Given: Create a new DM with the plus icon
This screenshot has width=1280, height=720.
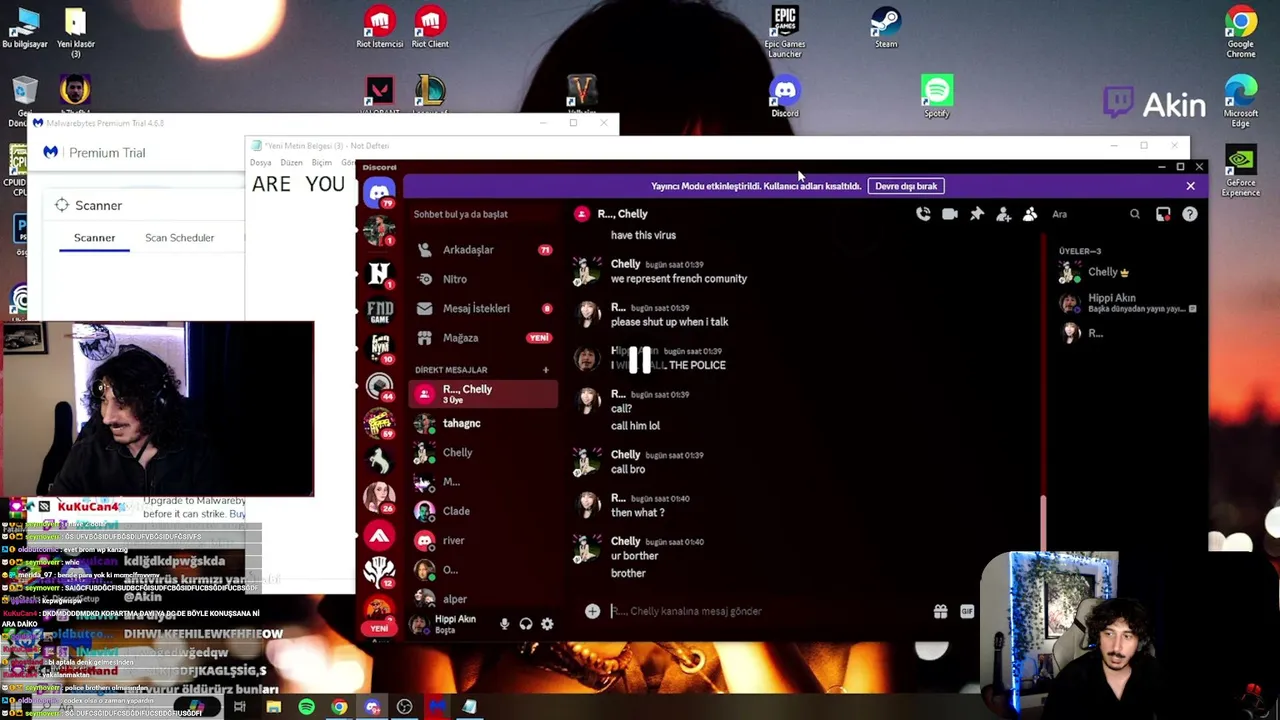Looking at the screenshot, I should click(x=545, y=370).
